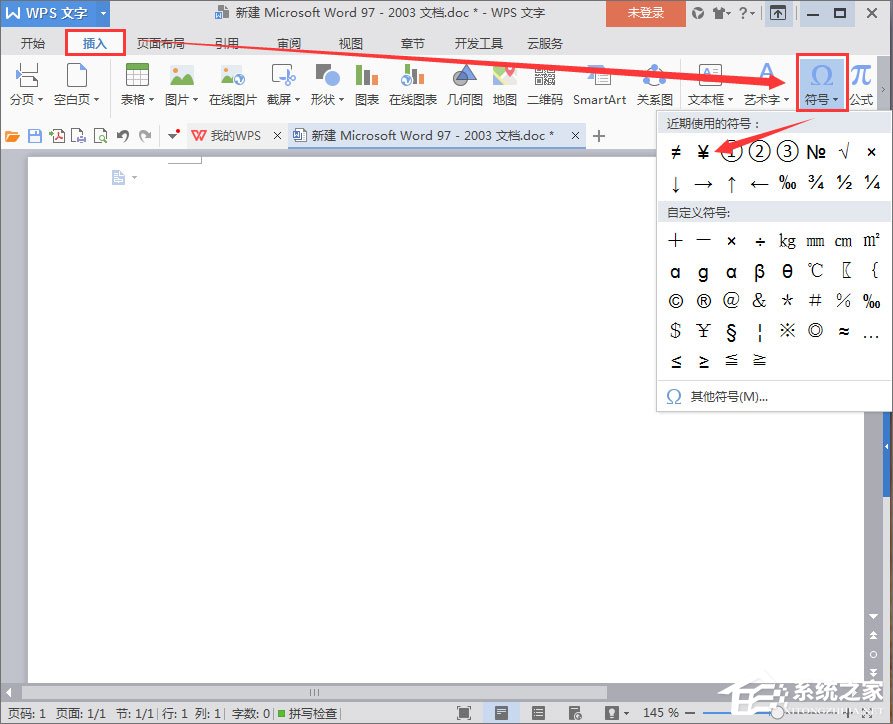This screenshot has height=724, width=893.
Task: Switch to the 页面布局 ribbon tab
Action: click(x=160, y=44)
